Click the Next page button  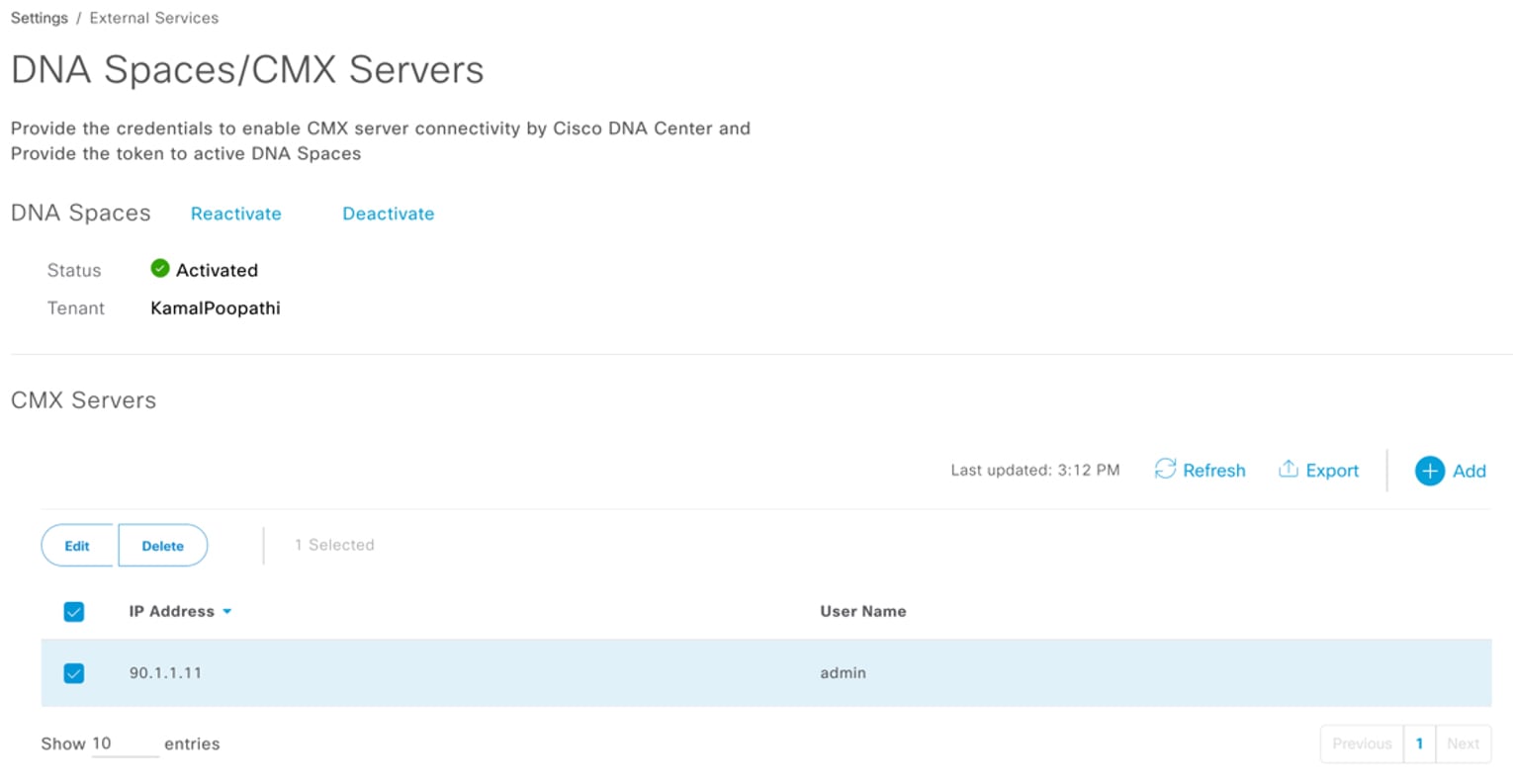1463,743
